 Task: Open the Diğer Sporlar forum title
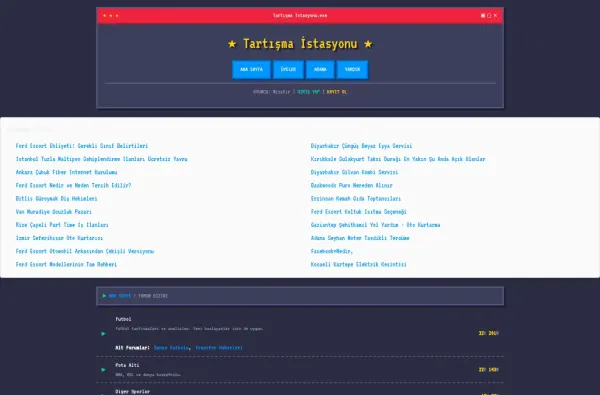tap(132, 392)
